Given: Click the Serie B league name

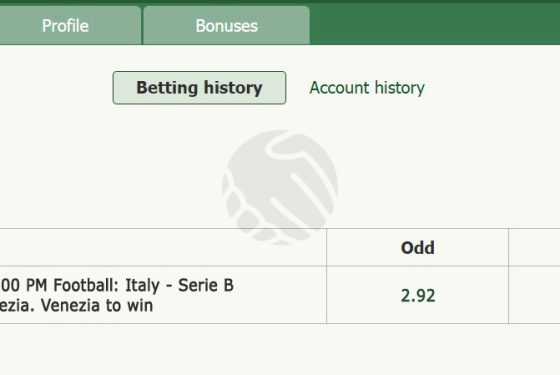Looking at the screenshot, I should pos(206,285).
